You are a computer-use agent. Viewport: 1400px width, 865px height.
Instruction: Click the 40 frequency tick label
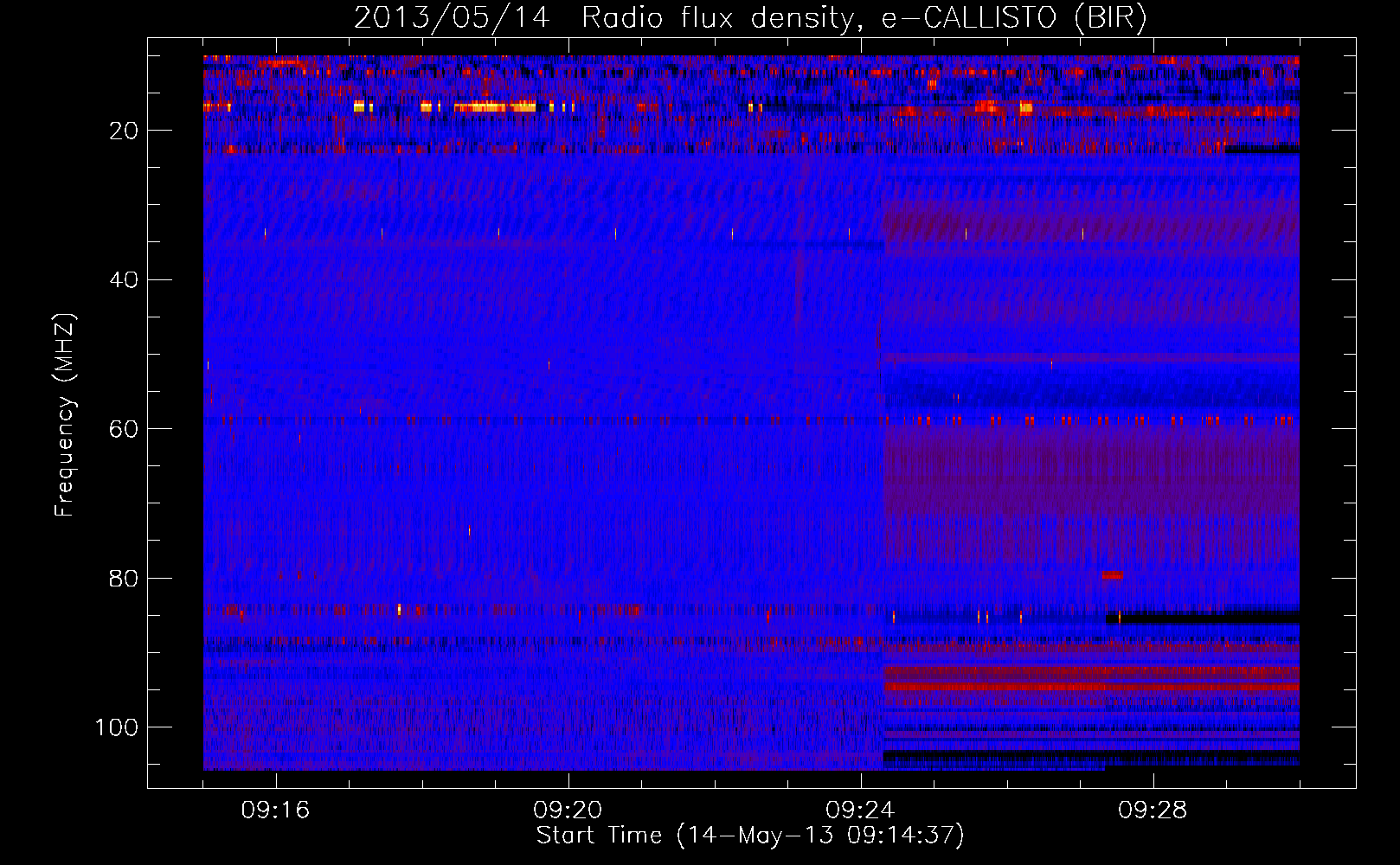pyautogui.click(x=124, y=280)
